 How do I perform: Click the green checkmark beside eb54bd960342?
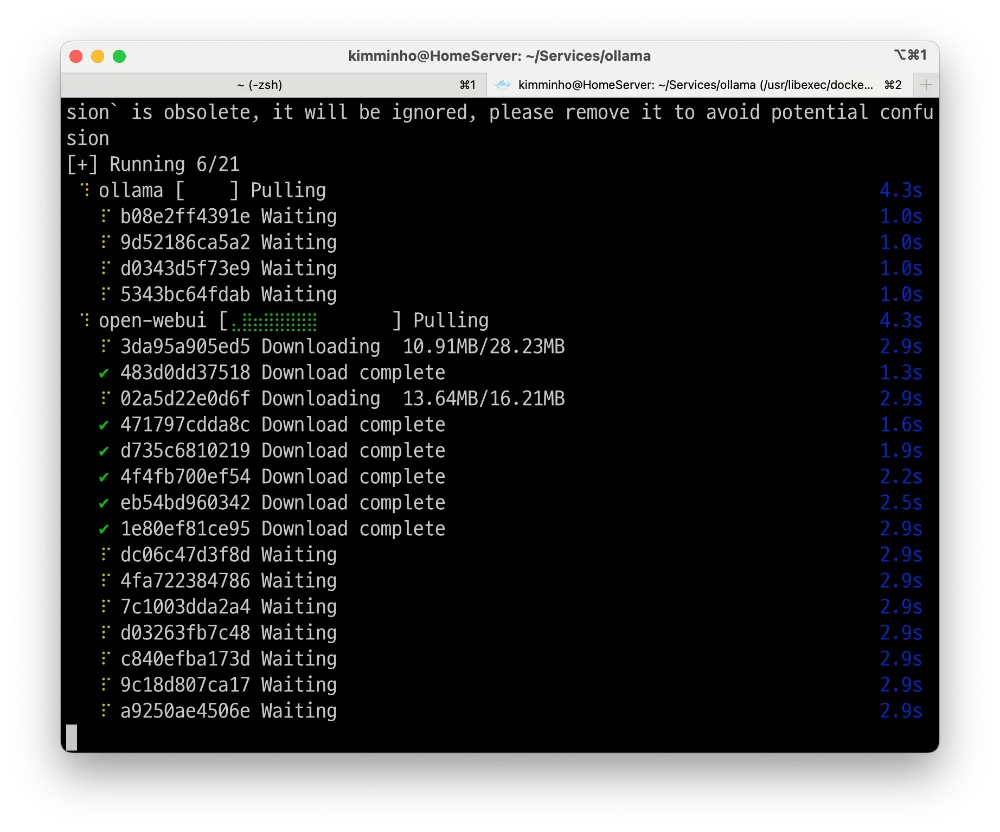(x=104, y=503)
